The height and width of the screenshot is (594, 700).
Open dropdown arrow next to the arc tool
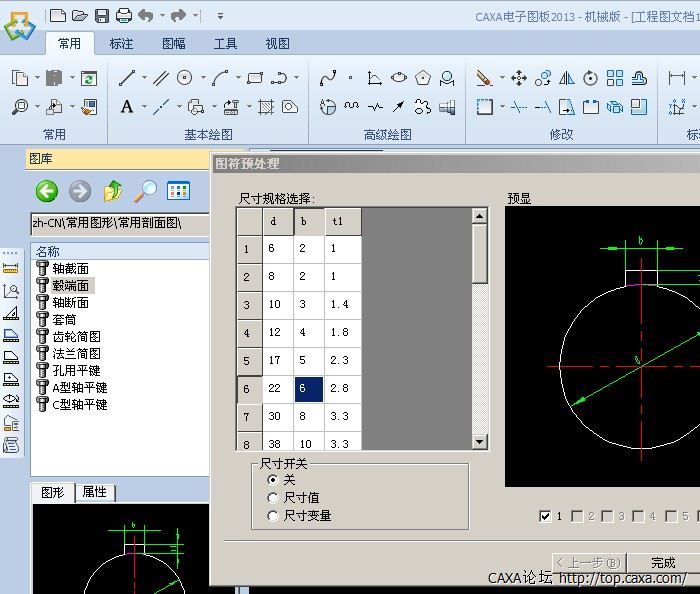[237, 78]
